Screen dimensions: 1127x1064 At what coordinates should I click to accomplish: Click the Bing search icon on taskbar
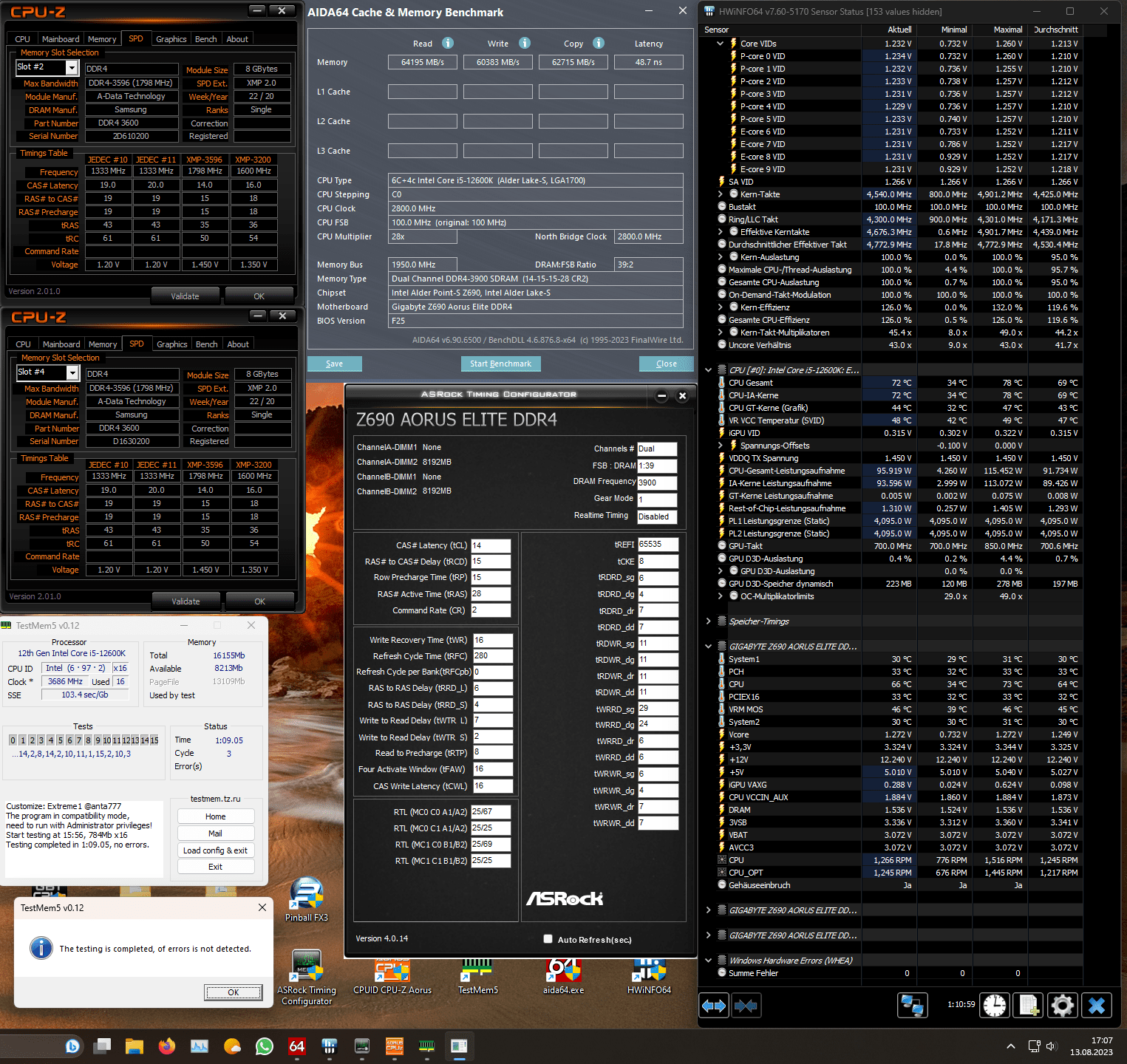click(x=72, y=1046)
